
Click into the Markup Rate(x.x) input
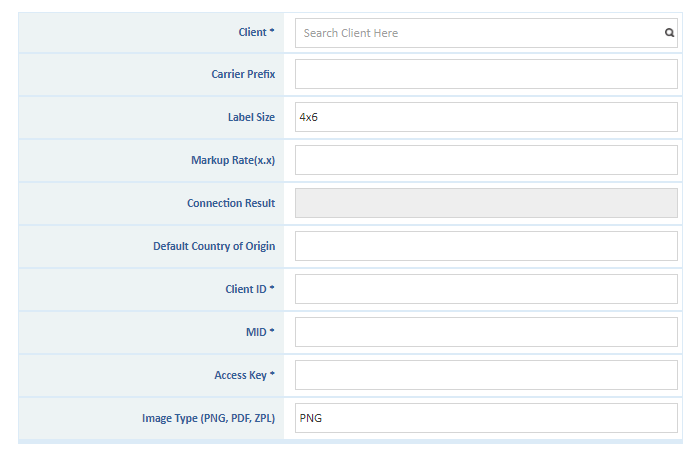coord(486,160)
